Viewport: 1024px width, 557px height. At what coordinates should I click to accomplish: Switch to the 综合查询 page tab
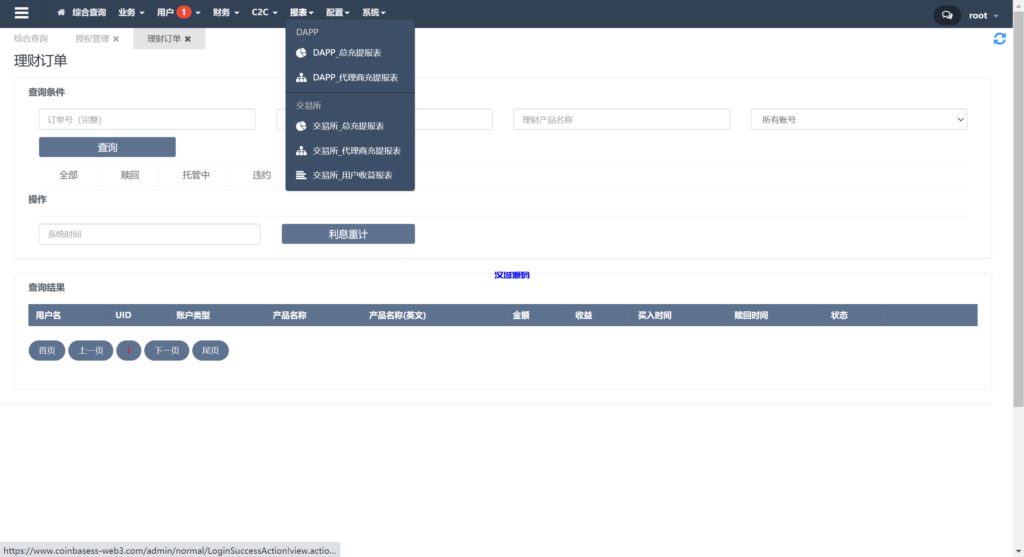[x=31, y=39]
